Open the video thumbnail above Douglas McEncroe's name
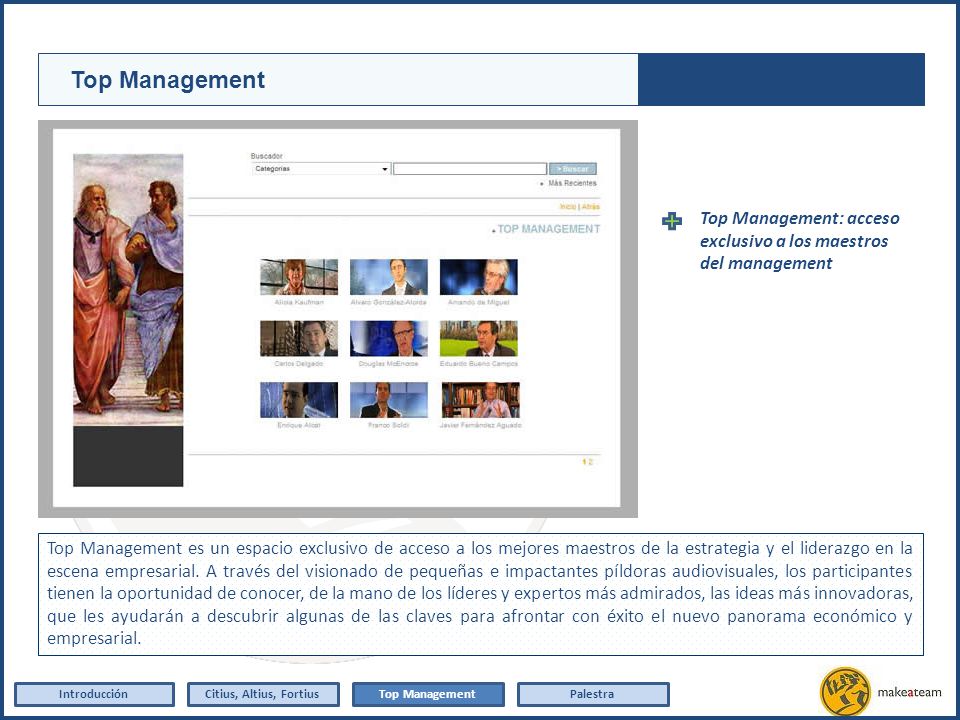The image size is (960, 720). [389, 338]
